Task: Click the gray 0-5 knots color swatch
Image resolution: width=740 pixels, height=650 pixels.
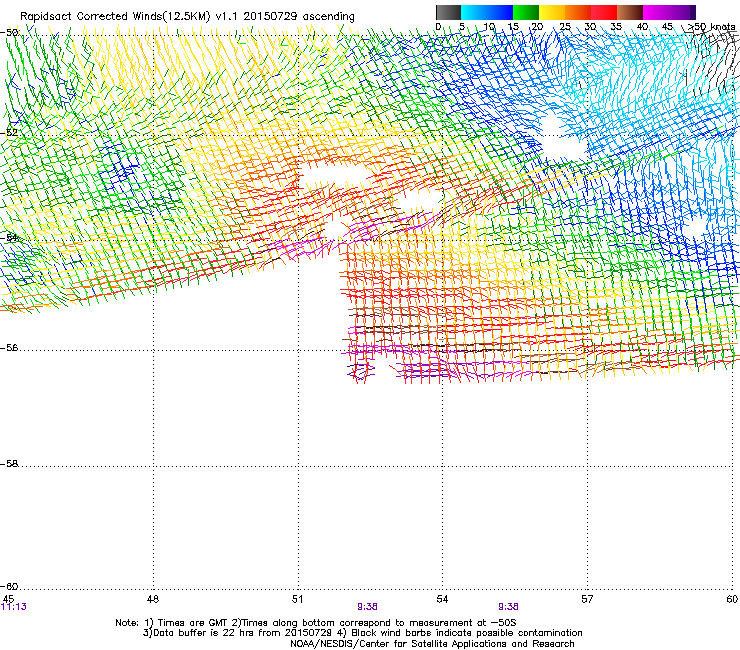Action: coord(448,12)
